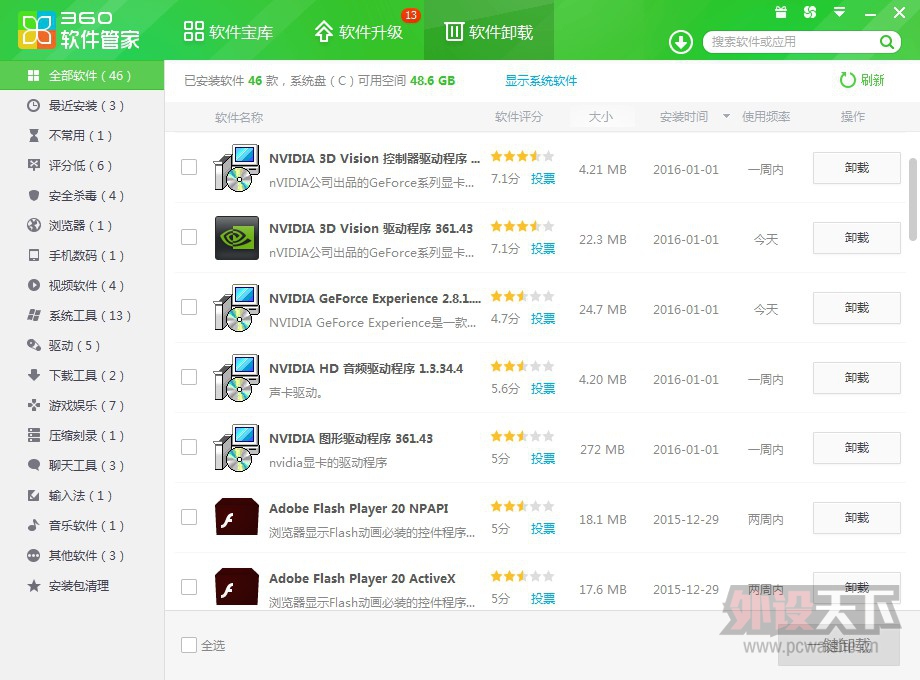Uninstall Adobe Flash Player 20 NPAPI with 卸载
This screenshot has width=920, height=680.
[857, 517]
